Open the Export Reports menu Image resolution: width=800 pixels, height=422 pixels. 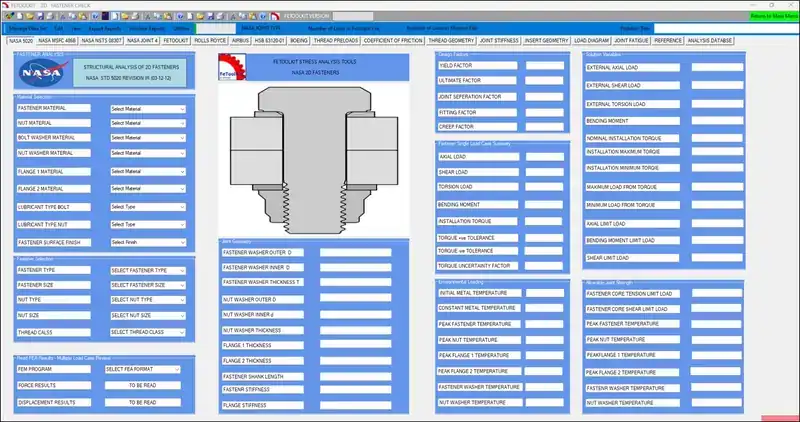105,29
